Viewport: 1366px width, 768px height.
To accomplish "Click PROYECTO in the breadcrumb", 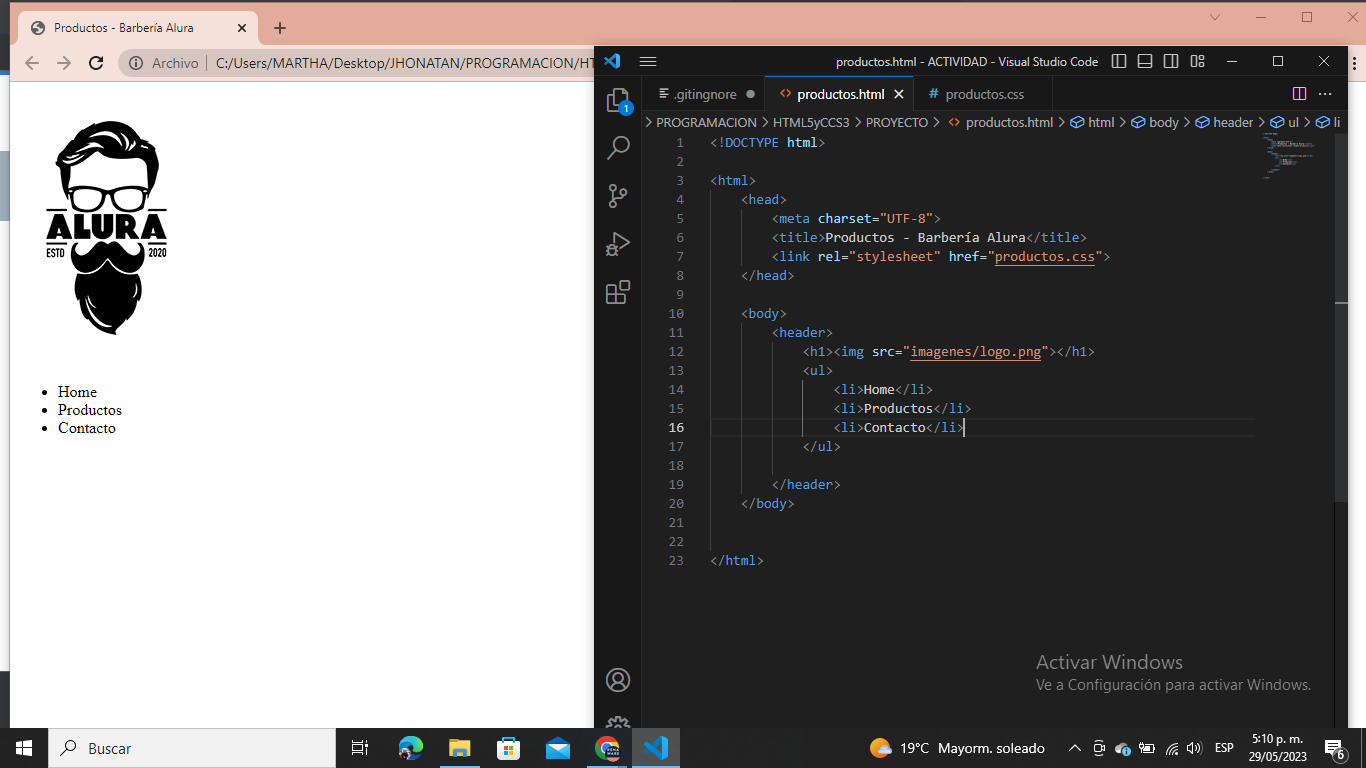I will (896, 122).
